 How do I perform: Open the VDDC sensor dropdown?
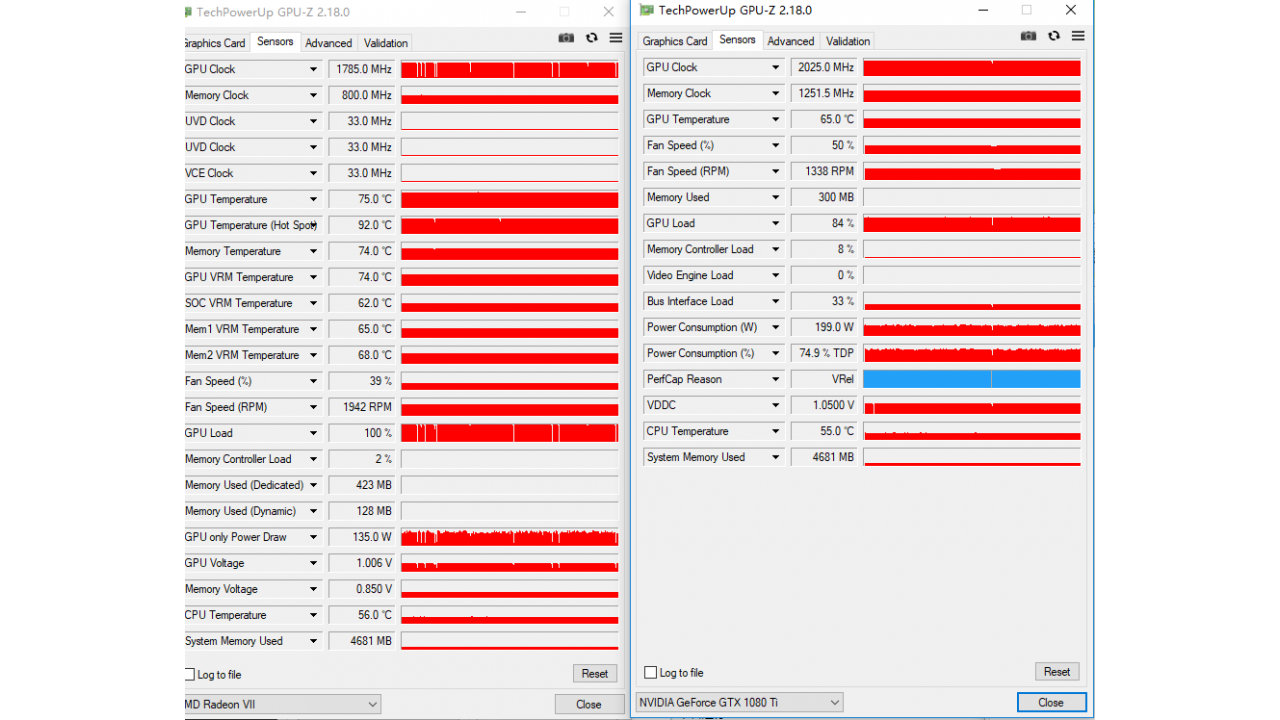point(775,405)
